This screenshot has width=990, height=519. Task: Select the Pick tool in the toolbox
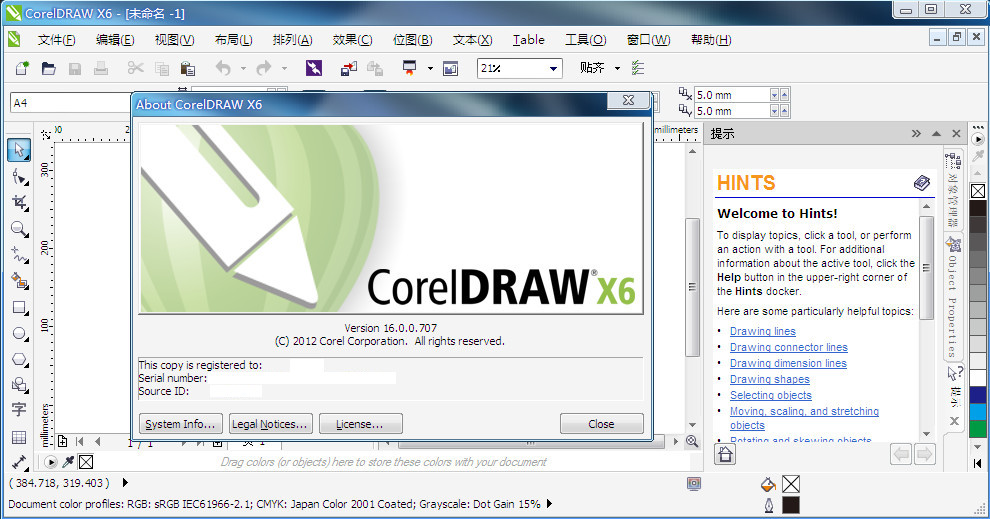point(18,150)
